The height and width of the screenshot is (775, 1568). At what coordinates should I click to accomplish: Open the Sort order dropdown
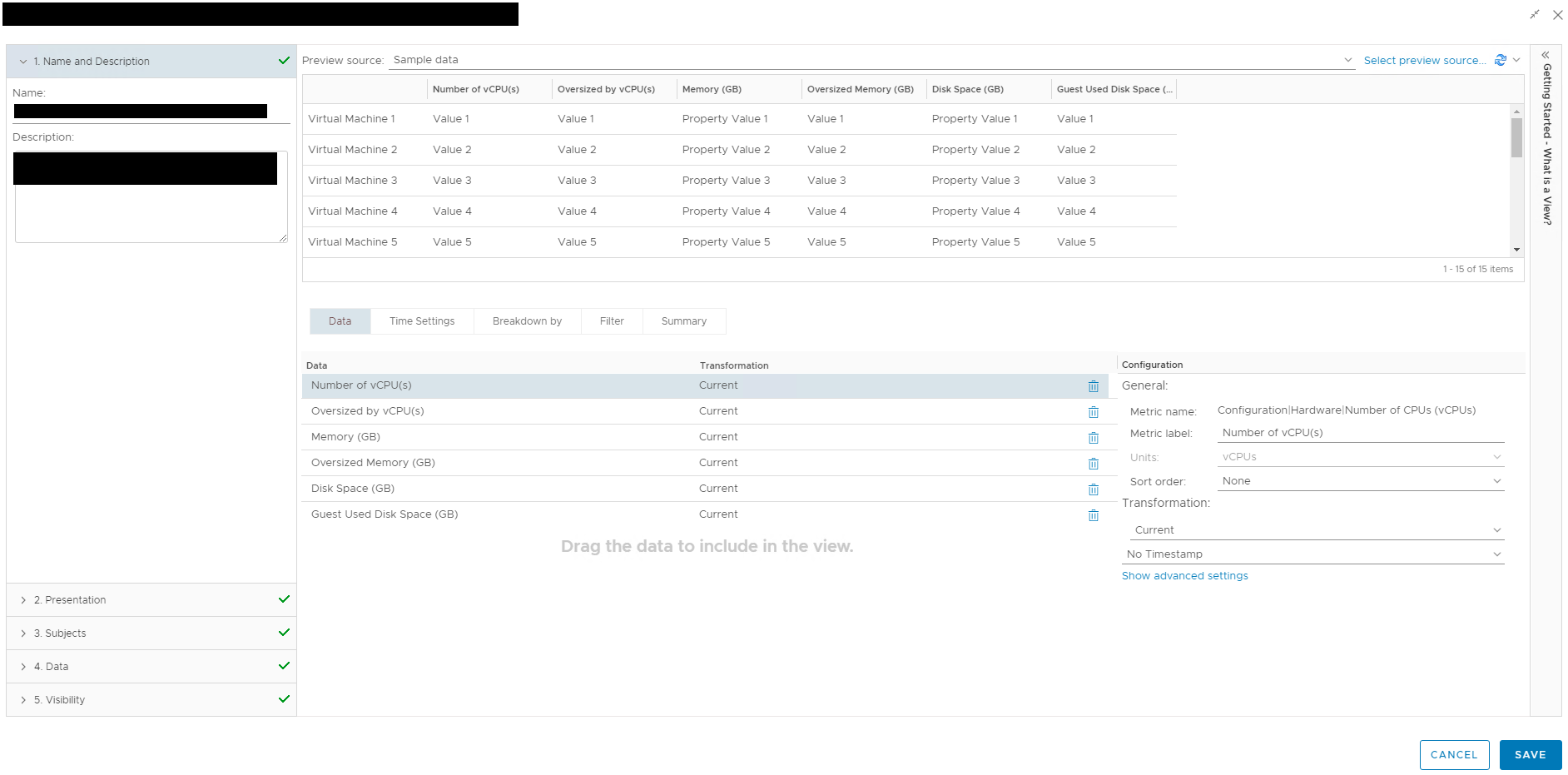(1361, 481)
